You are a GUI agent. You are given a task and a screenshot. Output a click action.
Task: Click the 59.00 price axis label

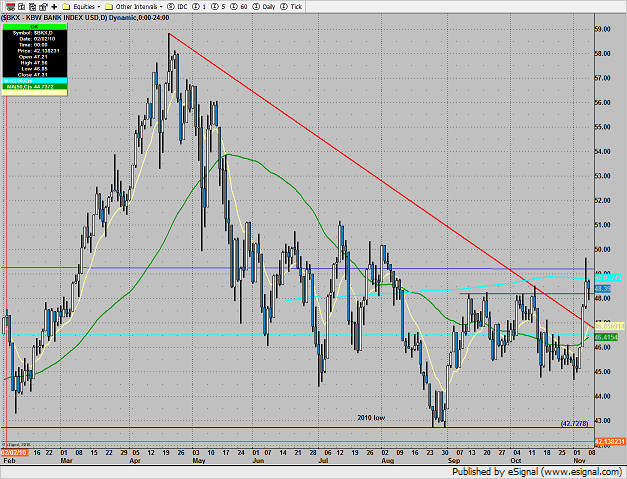click(603, 29)
